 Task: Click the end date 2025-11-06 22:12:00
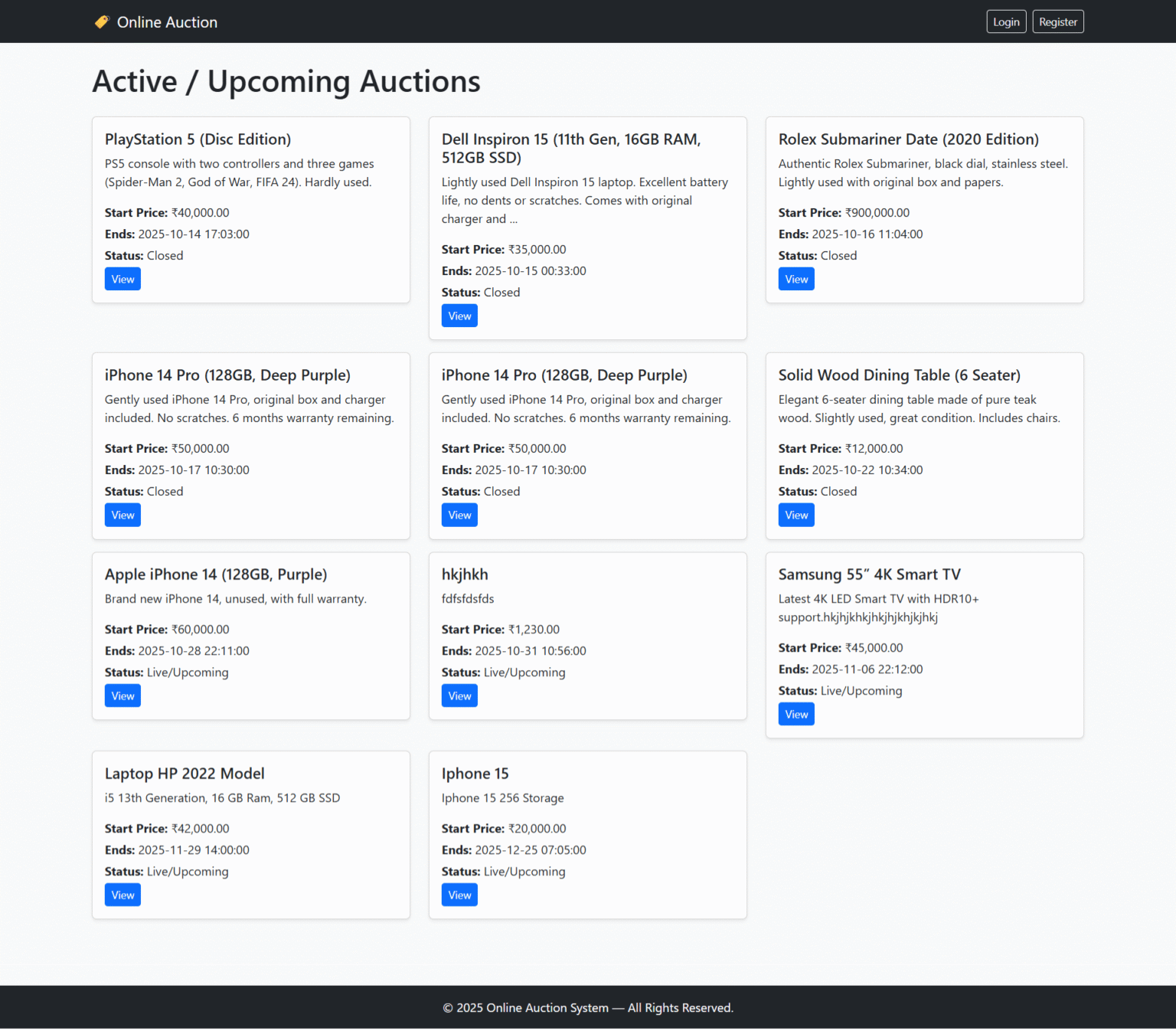pos(867,669)
